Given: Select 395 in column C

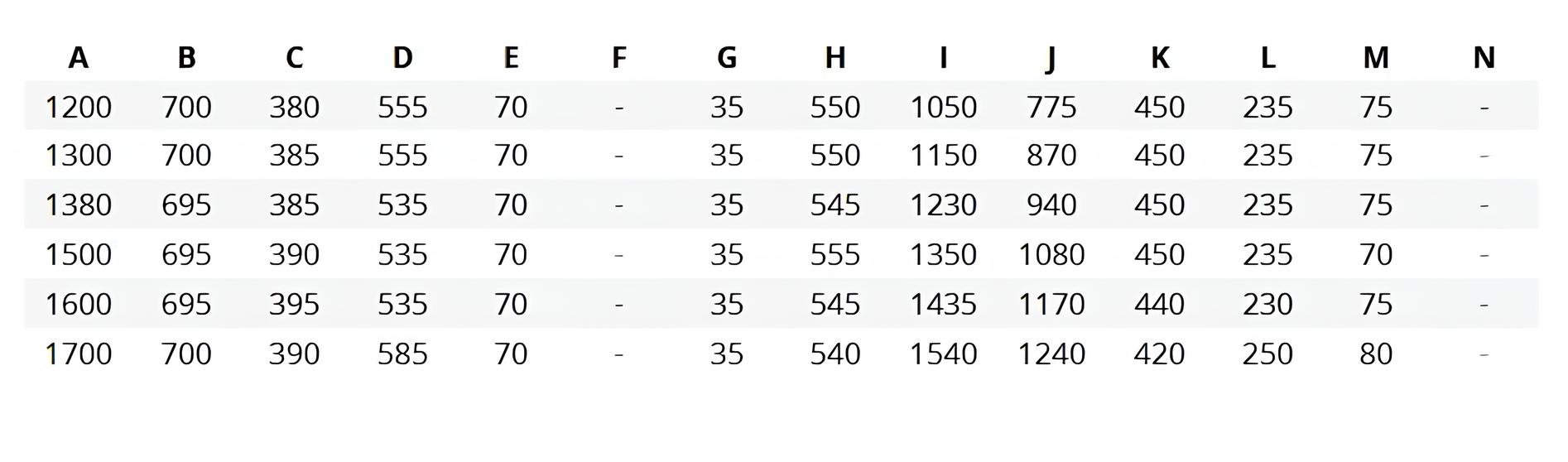Looking at the screenshot, I should coord(294,304).
